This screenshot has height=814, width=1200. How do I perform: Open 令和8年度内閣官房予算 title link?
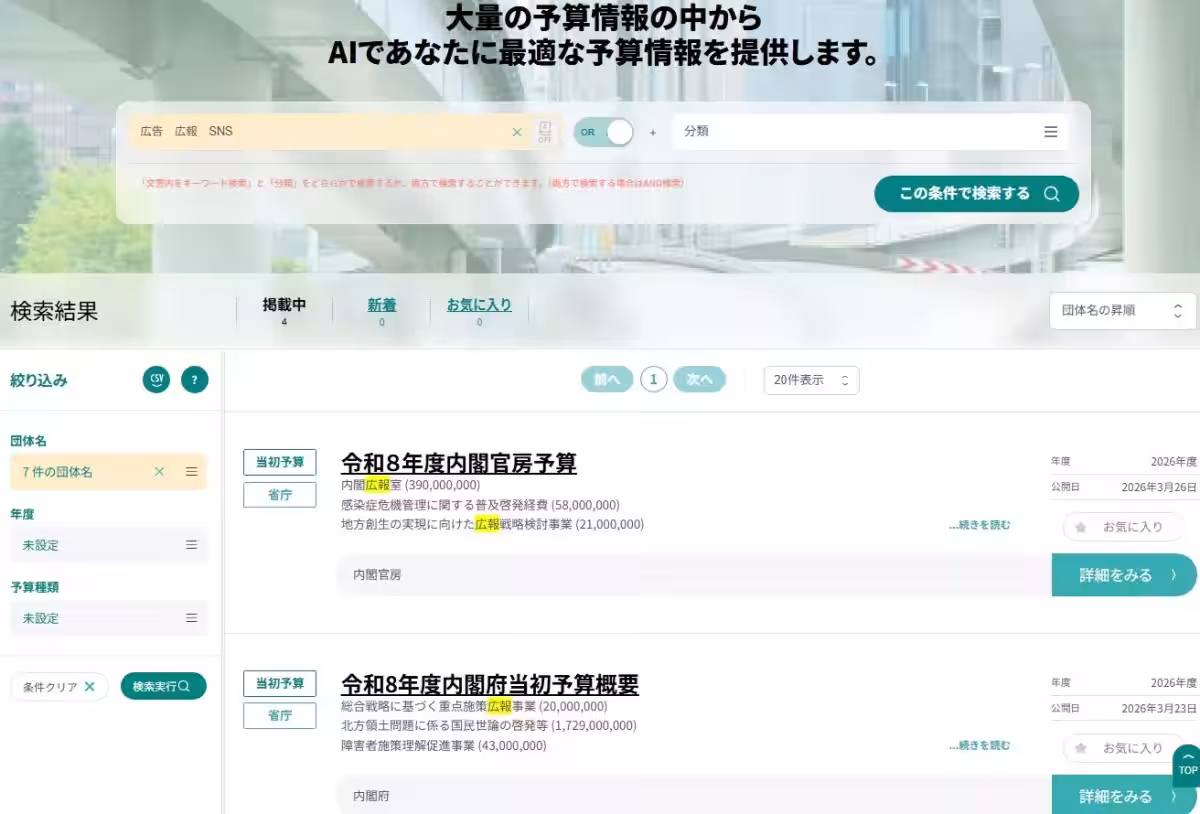pos(459,464)
